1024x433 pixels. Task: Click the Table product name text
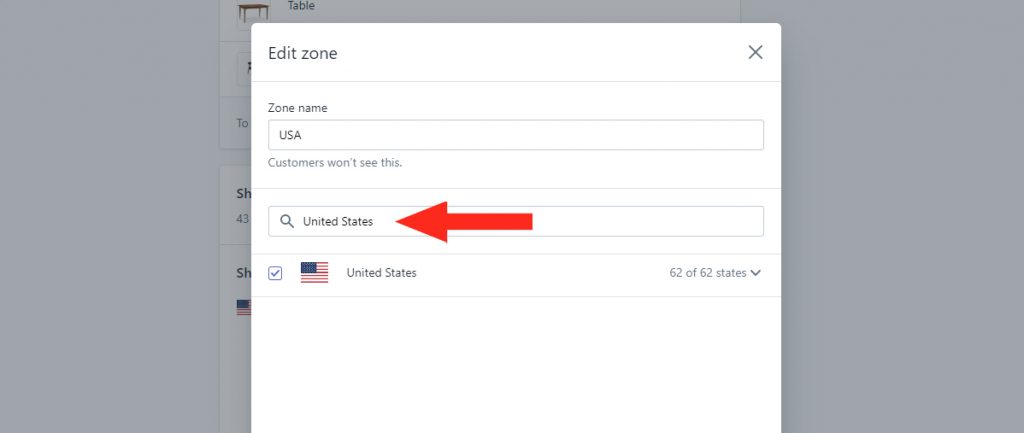tap(301, 6)
